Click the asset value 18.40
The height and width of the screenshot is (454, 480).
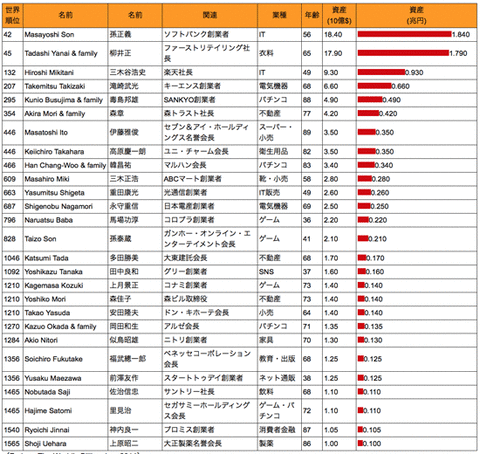pos(333,35)
